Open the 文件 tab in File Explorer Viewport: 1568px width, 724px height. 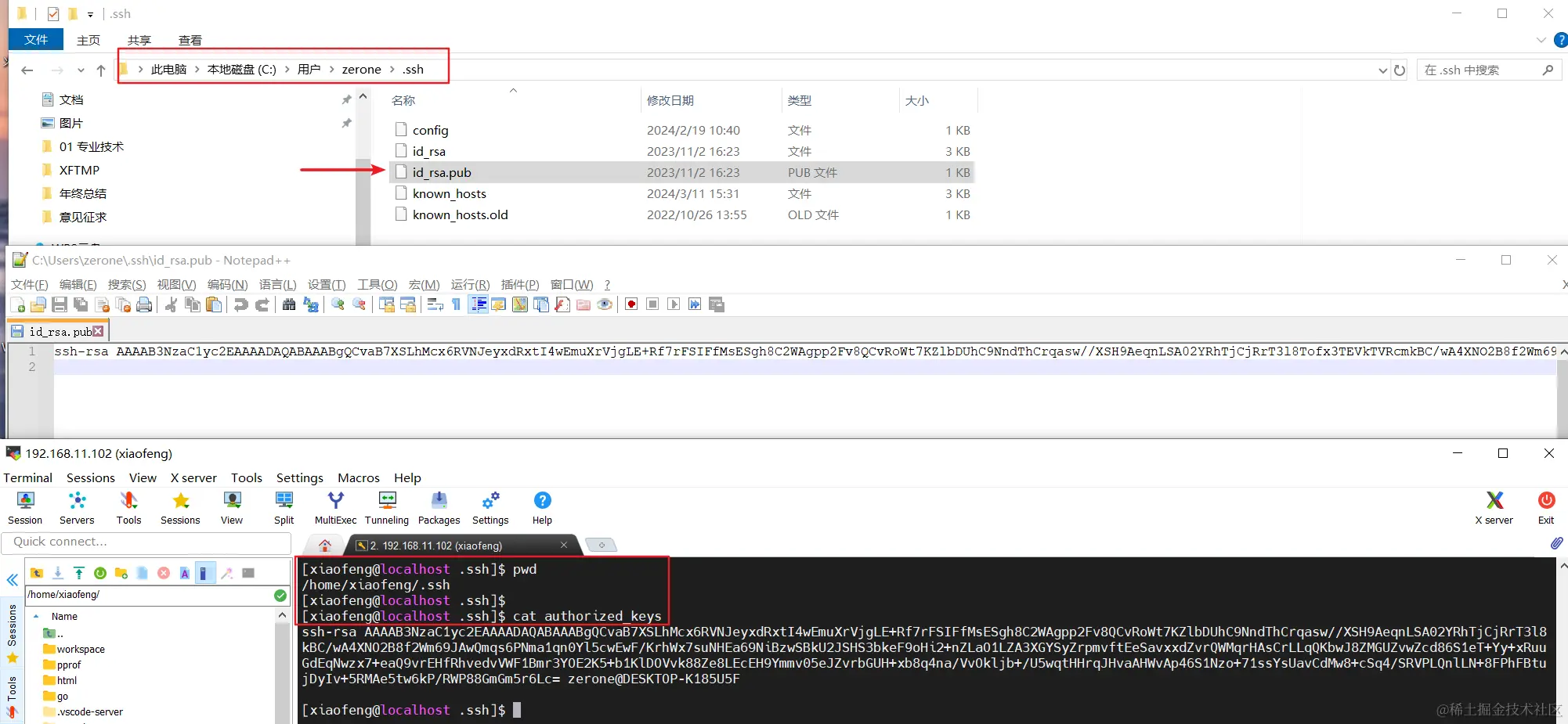click(36, 39)
